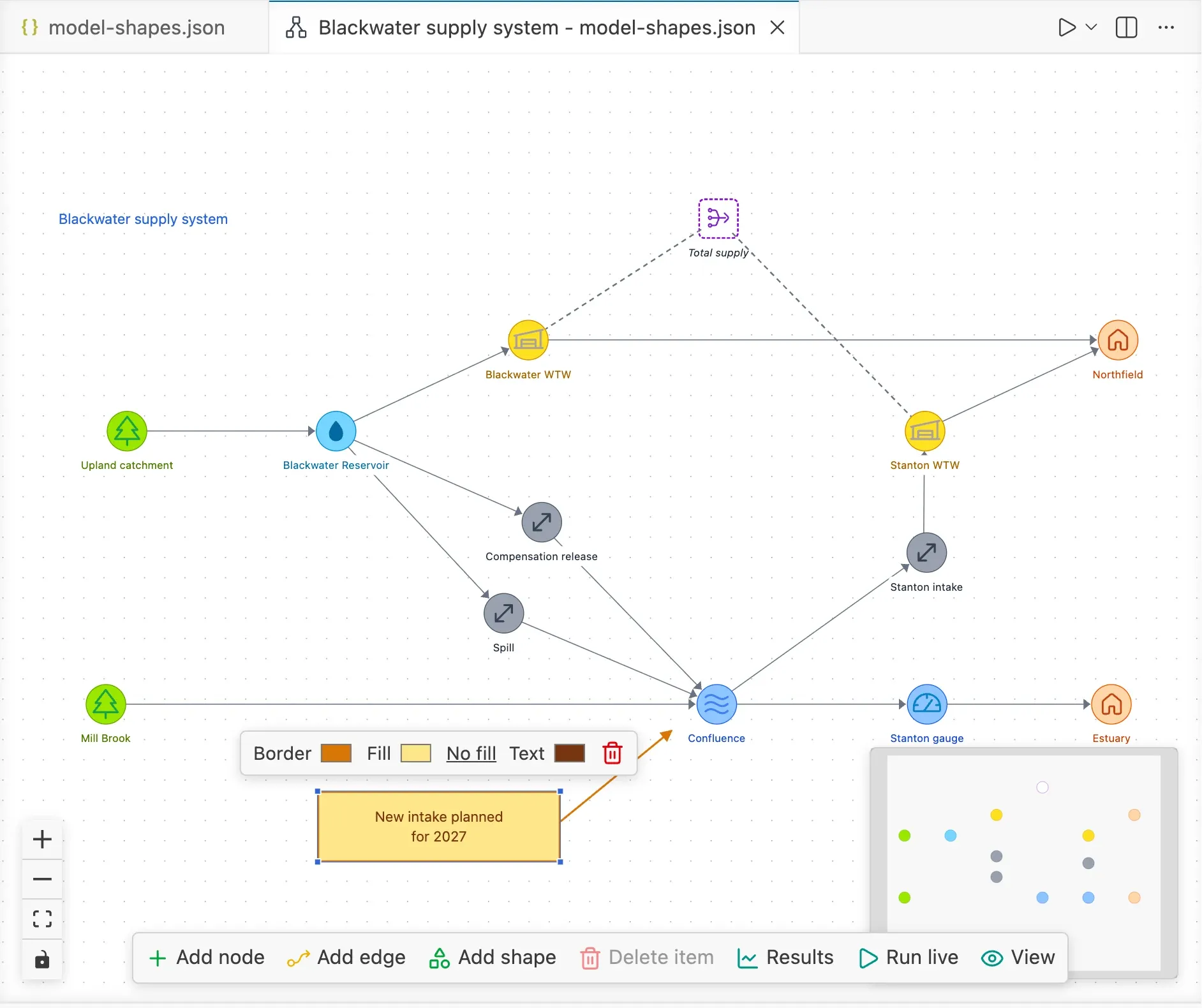Open the more actions ellipsis menu
Screen dimensions: 1202x1008
1166,27
